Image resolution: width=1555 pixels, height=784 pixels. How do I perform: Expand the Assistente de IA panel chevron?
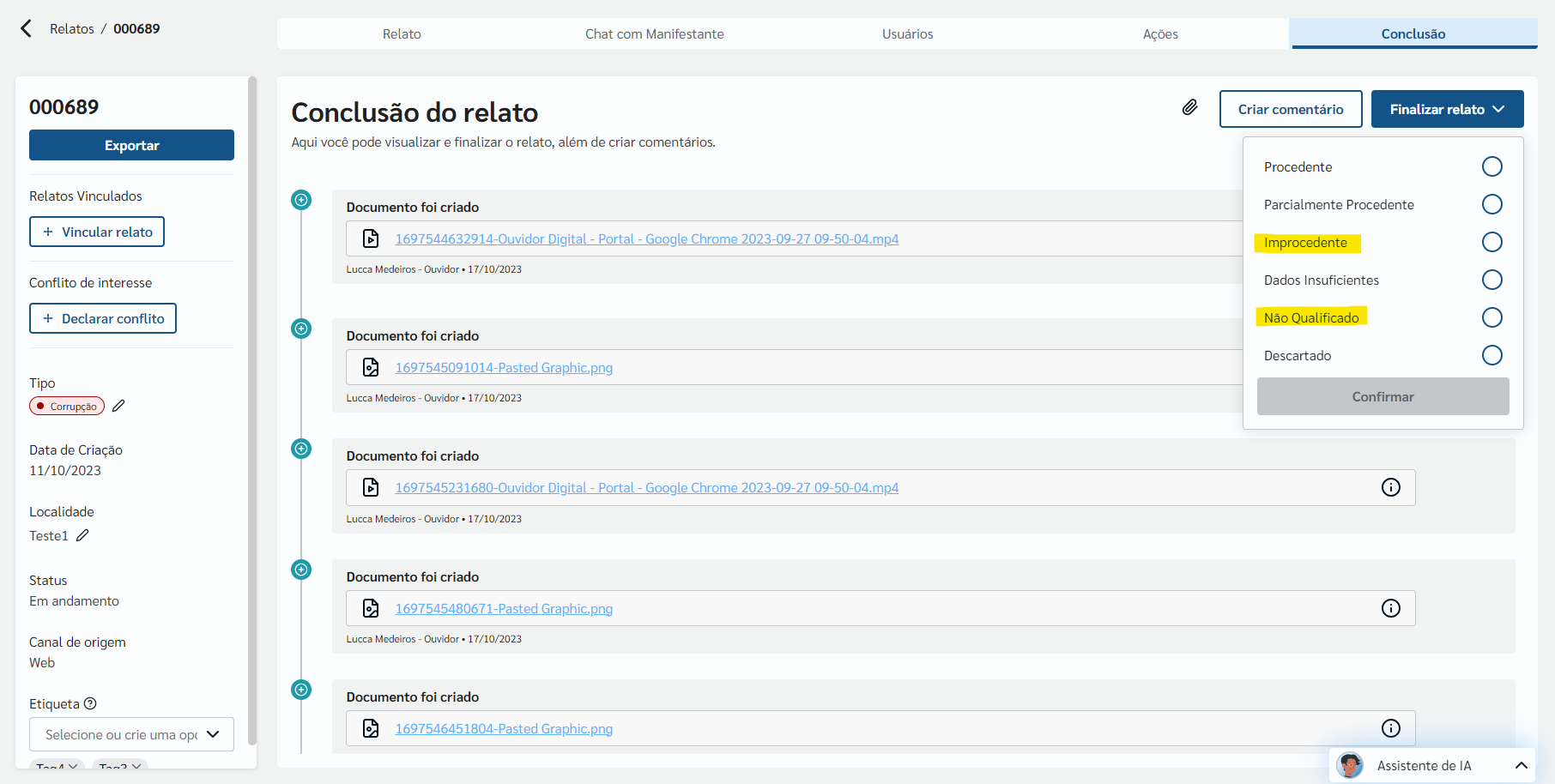point(1521,765)
